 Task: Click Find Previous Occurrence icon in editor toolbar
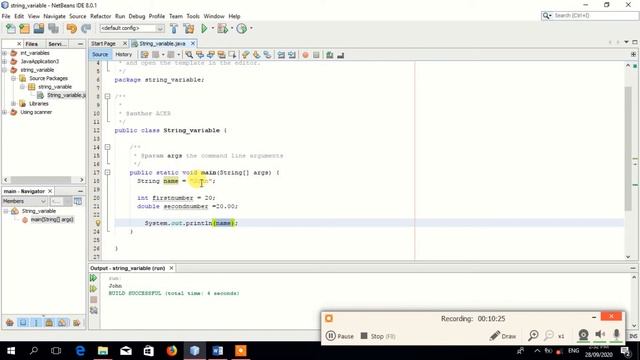200,55
